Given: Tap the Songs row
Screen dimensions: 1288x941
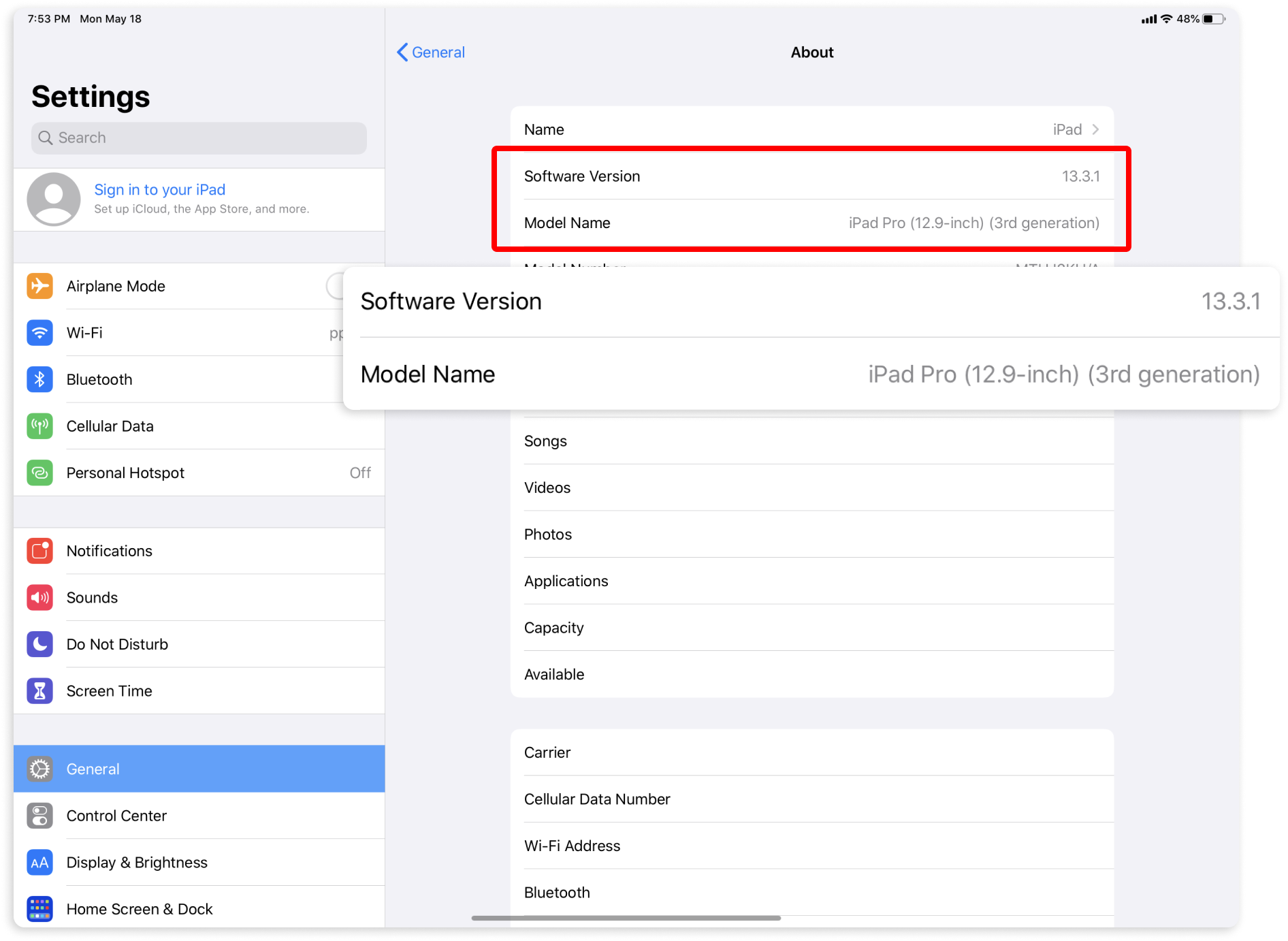Looking at the screenshot, I should pos(812,441).
